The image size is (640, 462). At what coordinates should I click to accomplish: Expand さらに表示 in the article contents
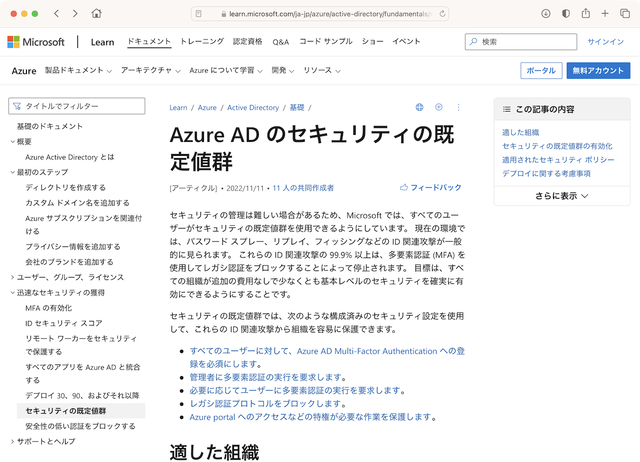pos(562,196)
